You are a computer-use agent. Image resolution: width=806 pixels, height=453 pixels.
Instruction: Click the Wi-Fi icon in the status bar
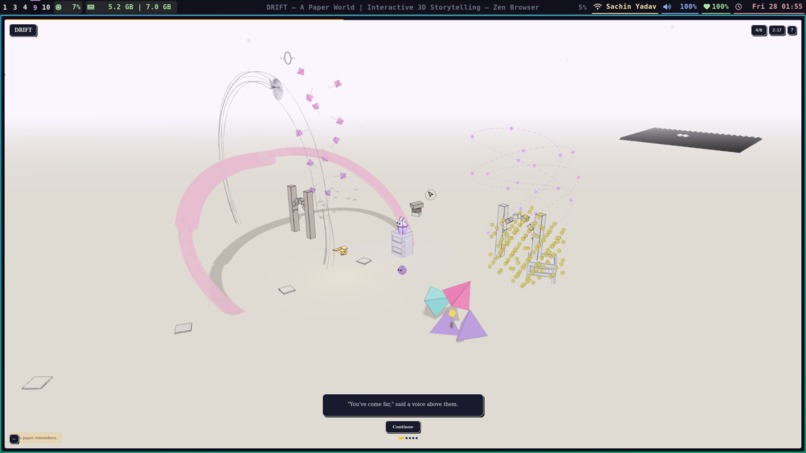point(597,7)
